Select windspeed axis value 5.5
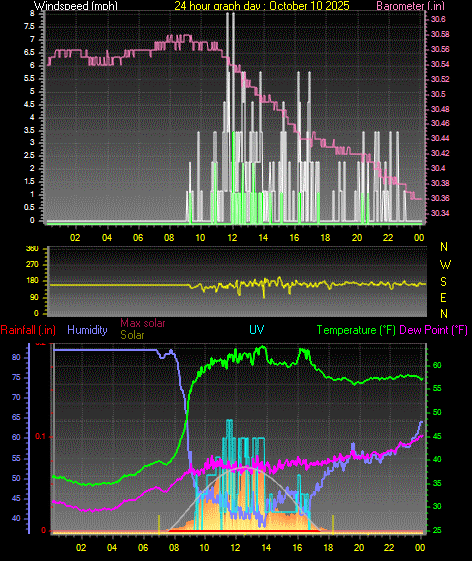 tap(29, 79)
